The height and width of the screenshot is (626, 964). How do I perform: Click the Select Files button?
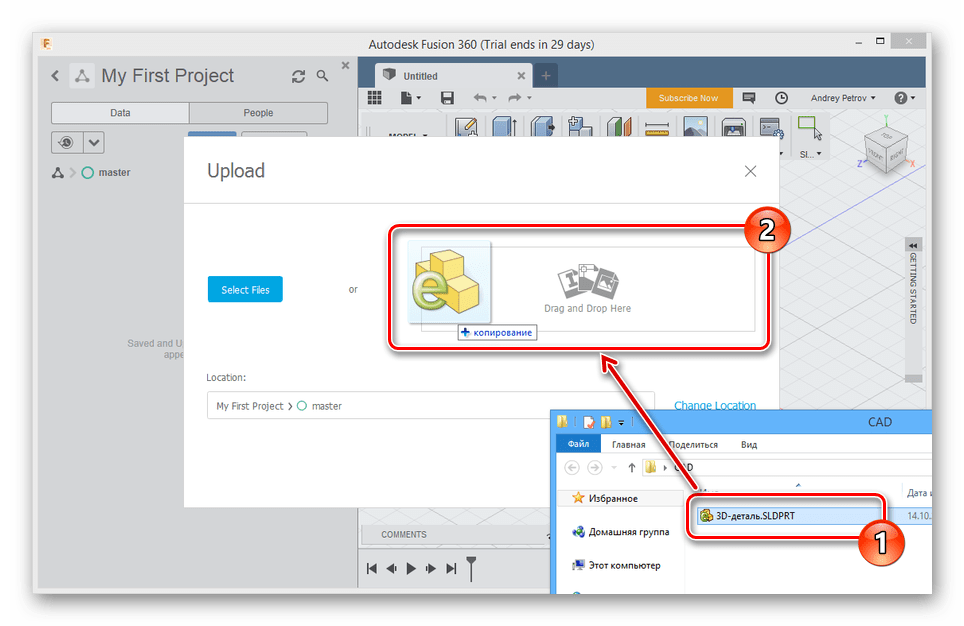(x=245, y=290)
